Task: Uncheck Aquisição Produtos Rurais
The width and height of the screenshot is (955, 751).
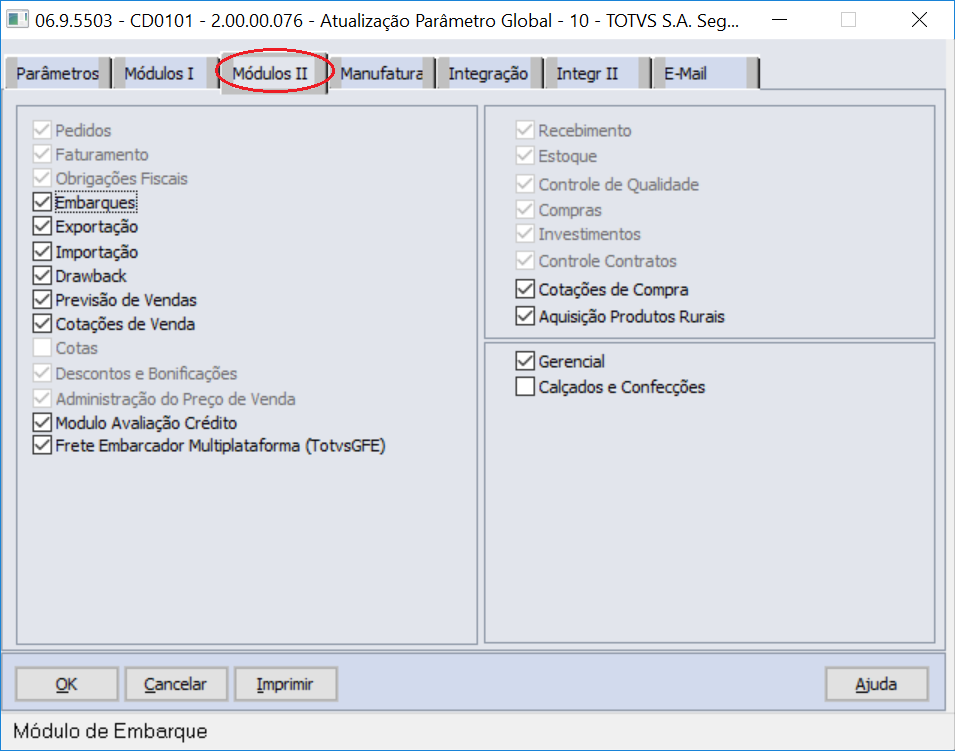Action: (525, 317)
